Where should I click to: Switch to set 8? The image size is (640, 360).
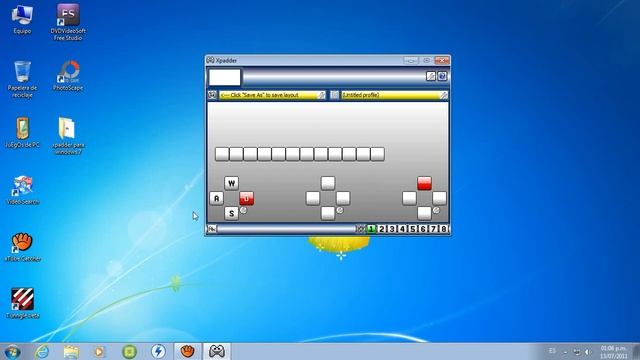[x=443, y=229]
